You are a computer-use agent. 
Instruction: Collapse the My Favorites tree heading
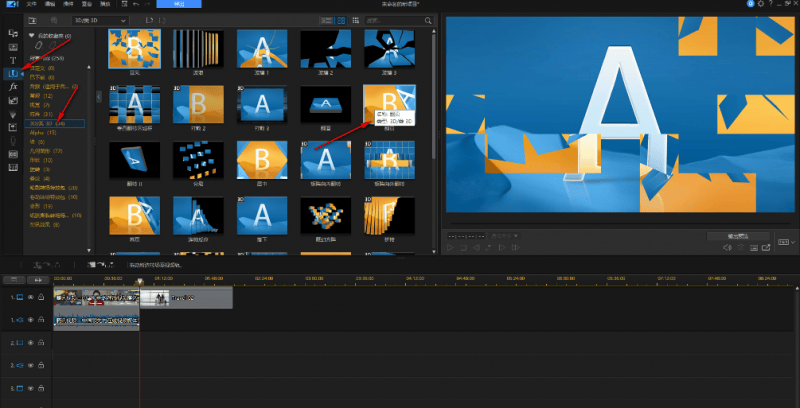coord(32,35)
